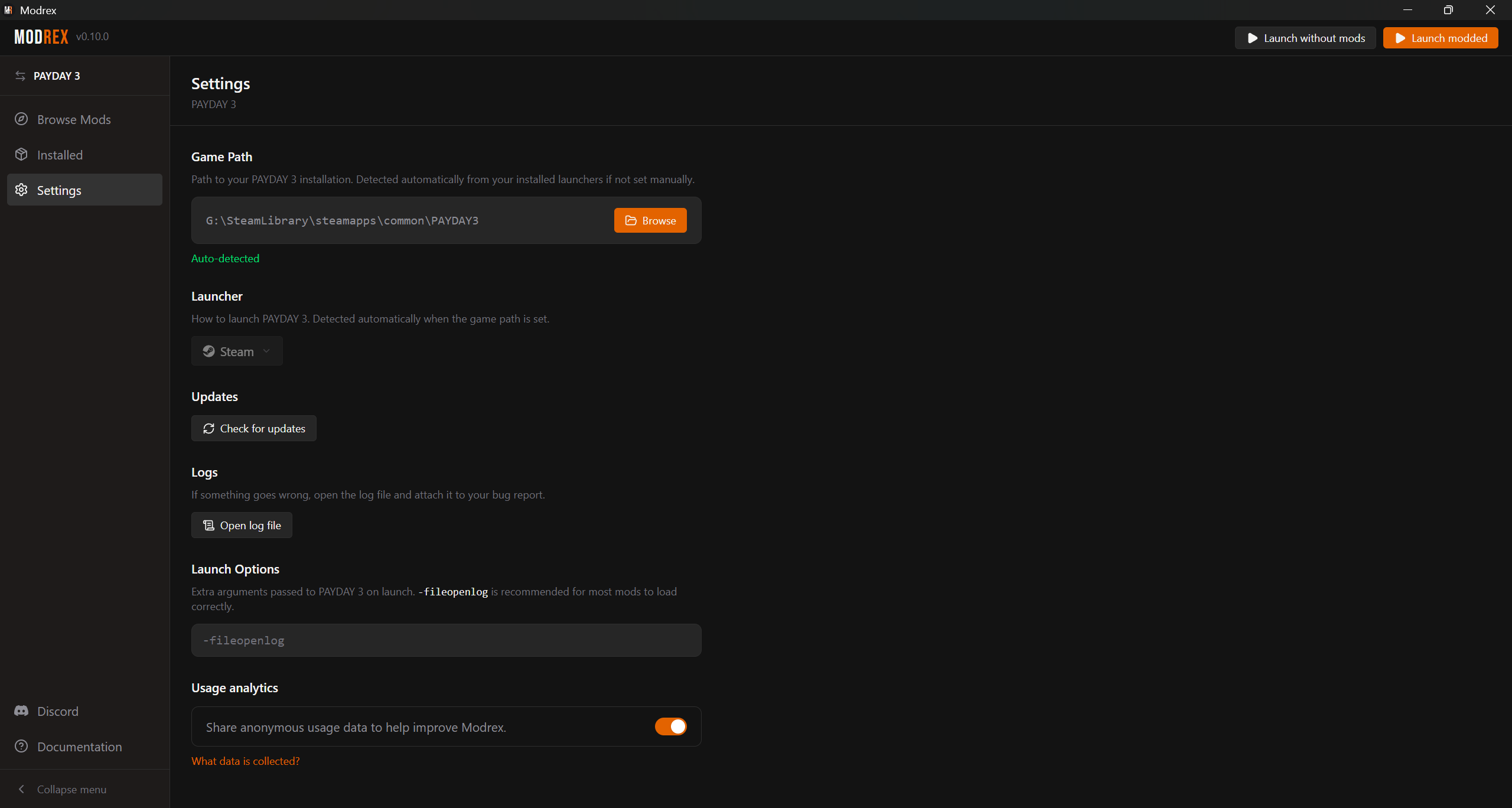This screenshot has width=1512, height=808.
Task: Click the Usage analytics section heading
Action: click(x=234, y=688)
